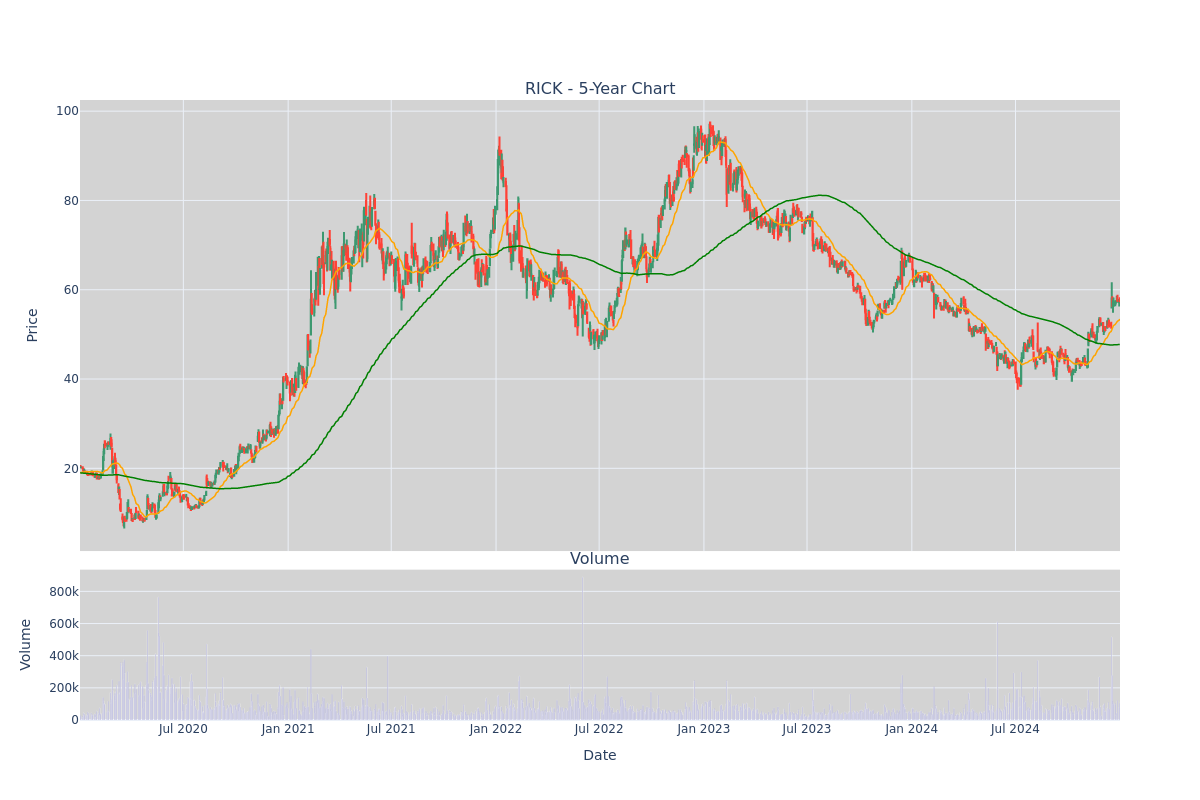
Task: Click the 'Volume' subplot title
Action: (x=600, y=559)
